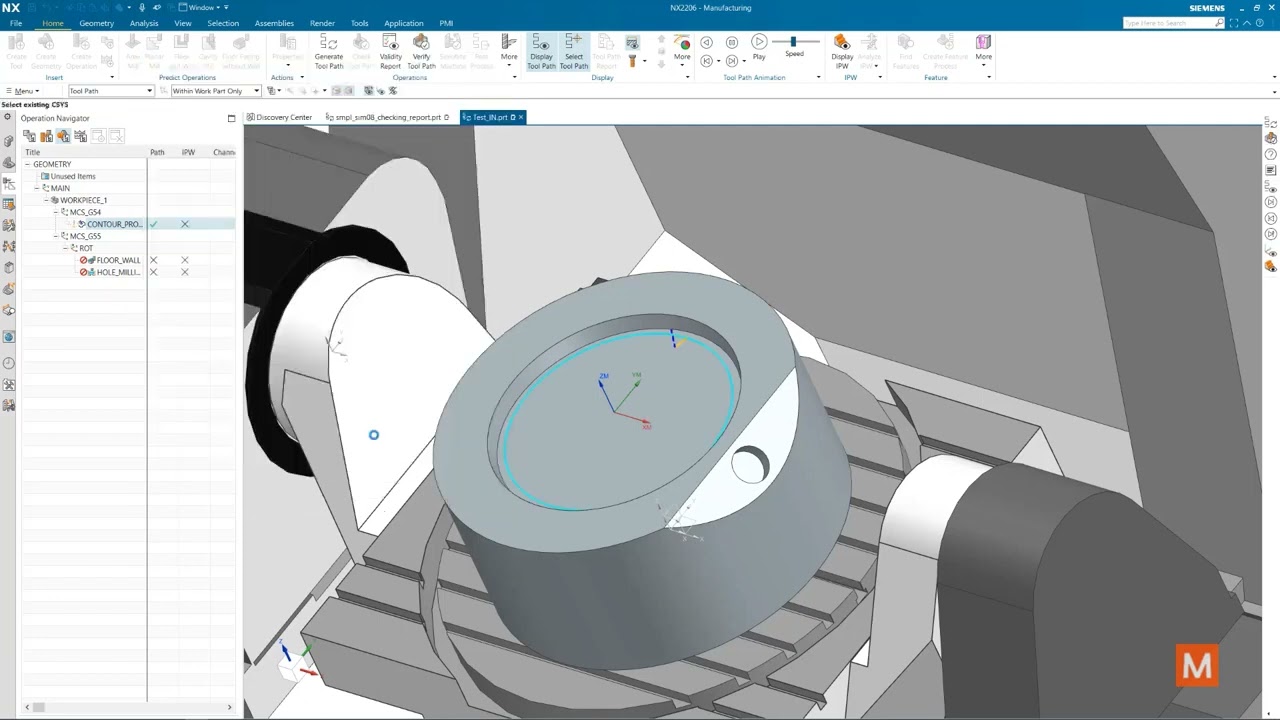Adjust the animation Speed slider
The image size is (1280, 720).
pos(794,42)
